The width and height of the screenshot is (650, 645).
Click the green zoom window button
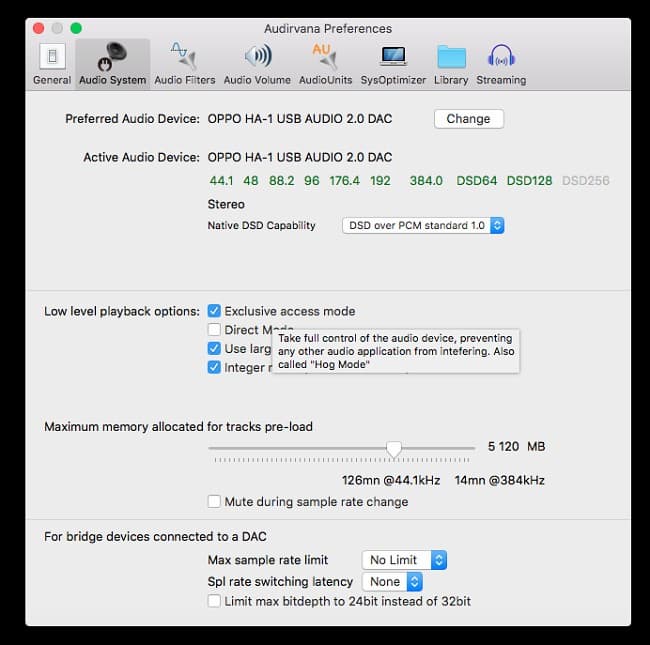coord(76,28)
